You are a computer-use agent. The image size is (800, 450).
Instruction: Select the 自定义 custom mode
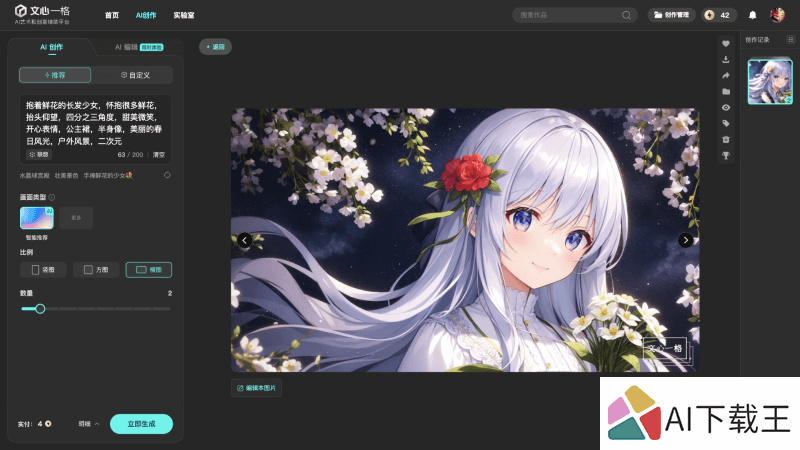tap(135, 75)
